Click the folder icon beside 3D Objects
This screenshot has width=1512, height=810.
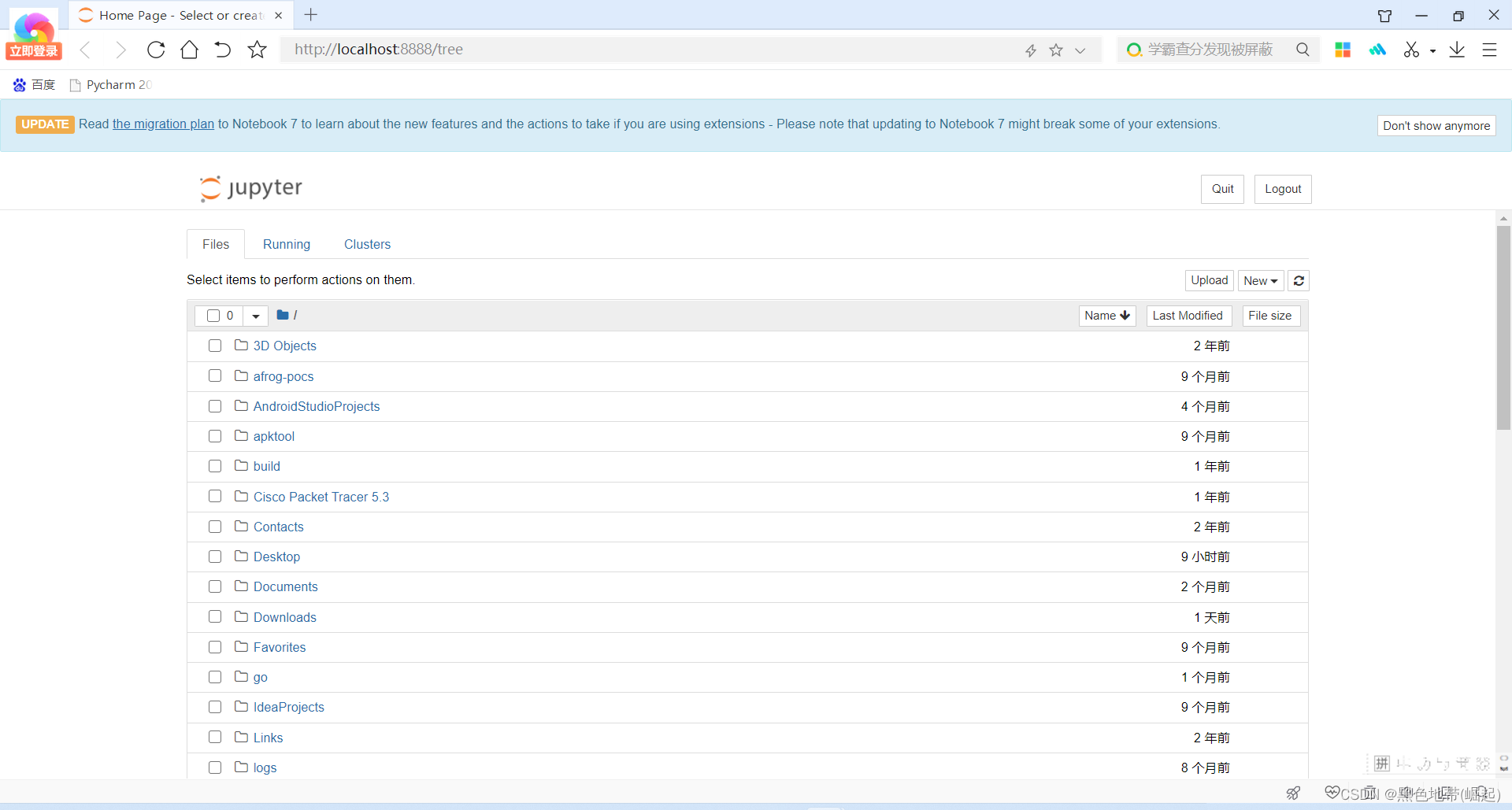click(241, 345)
